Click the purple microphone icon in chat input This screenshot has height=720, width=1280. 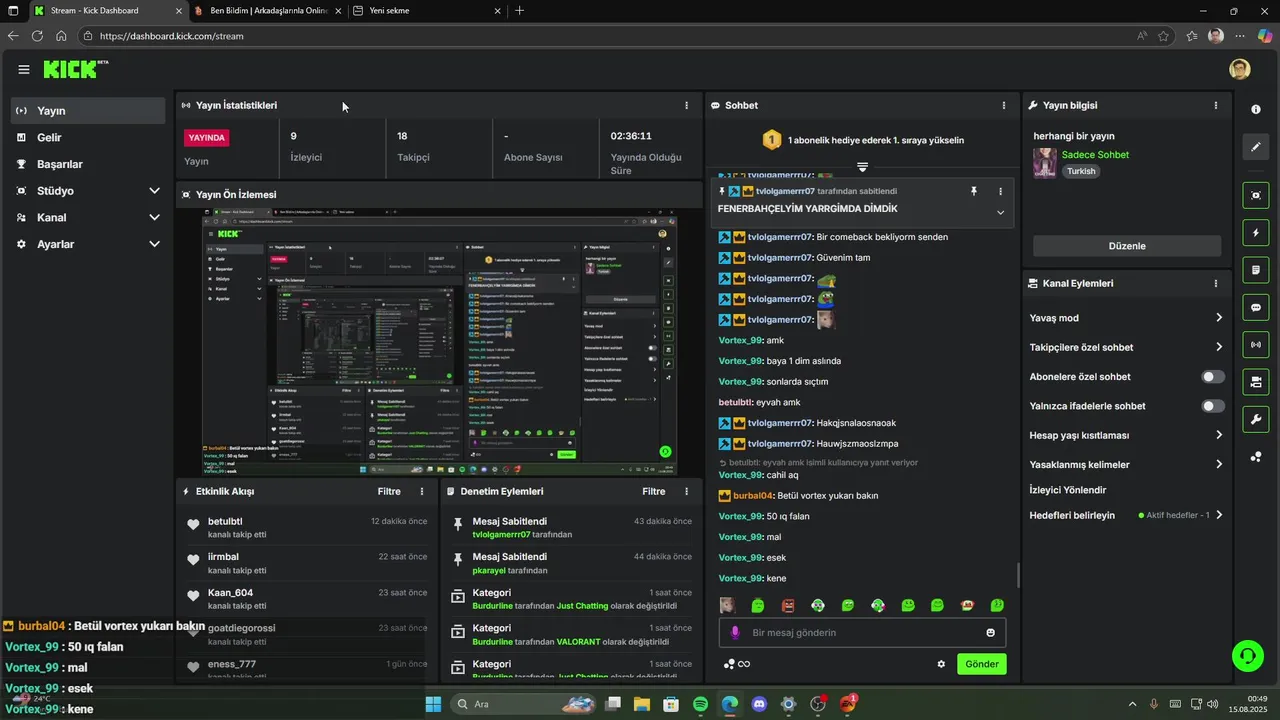click(735, 633)
